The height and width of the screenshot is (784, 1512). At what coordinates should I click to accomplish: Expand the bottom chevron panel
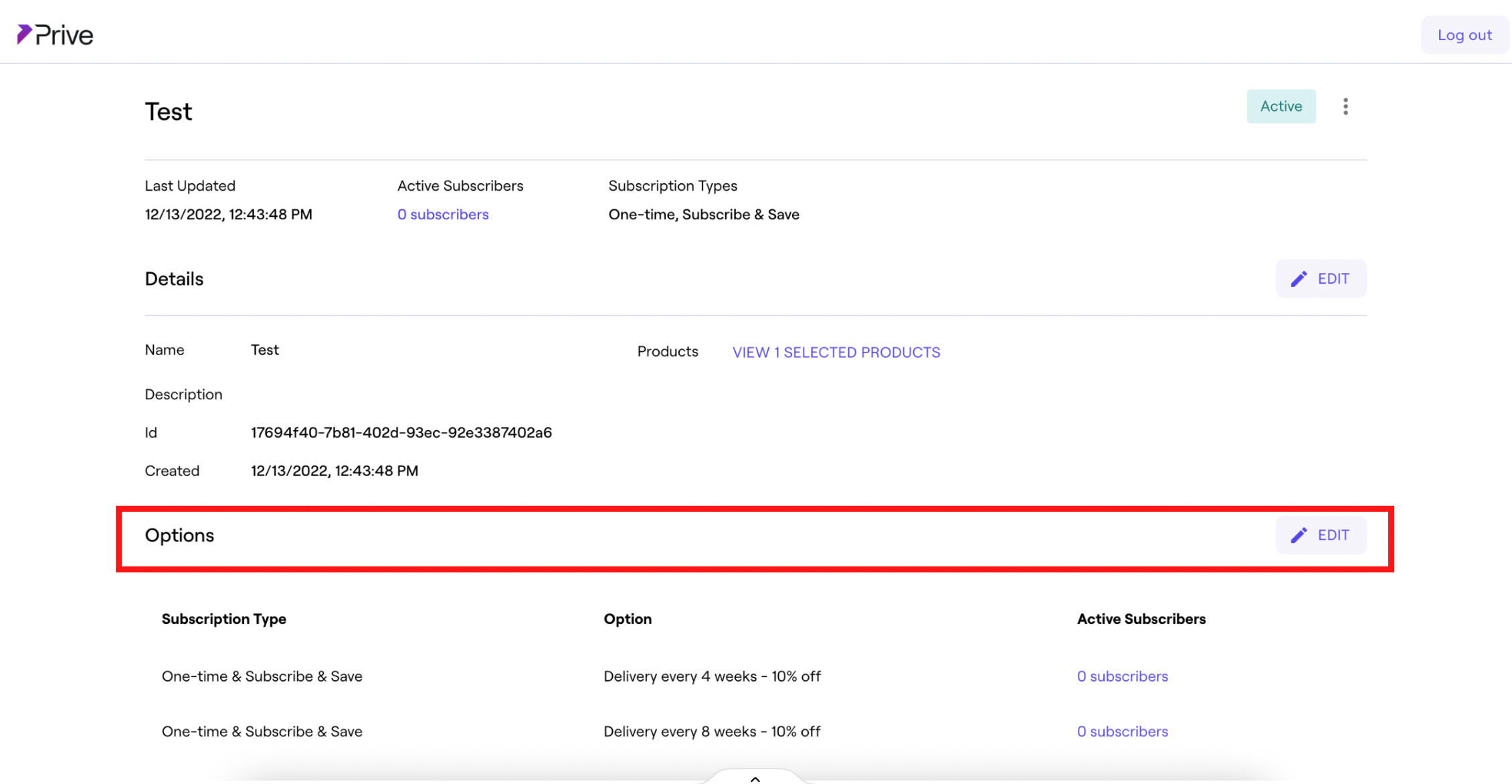coord(755,778)
